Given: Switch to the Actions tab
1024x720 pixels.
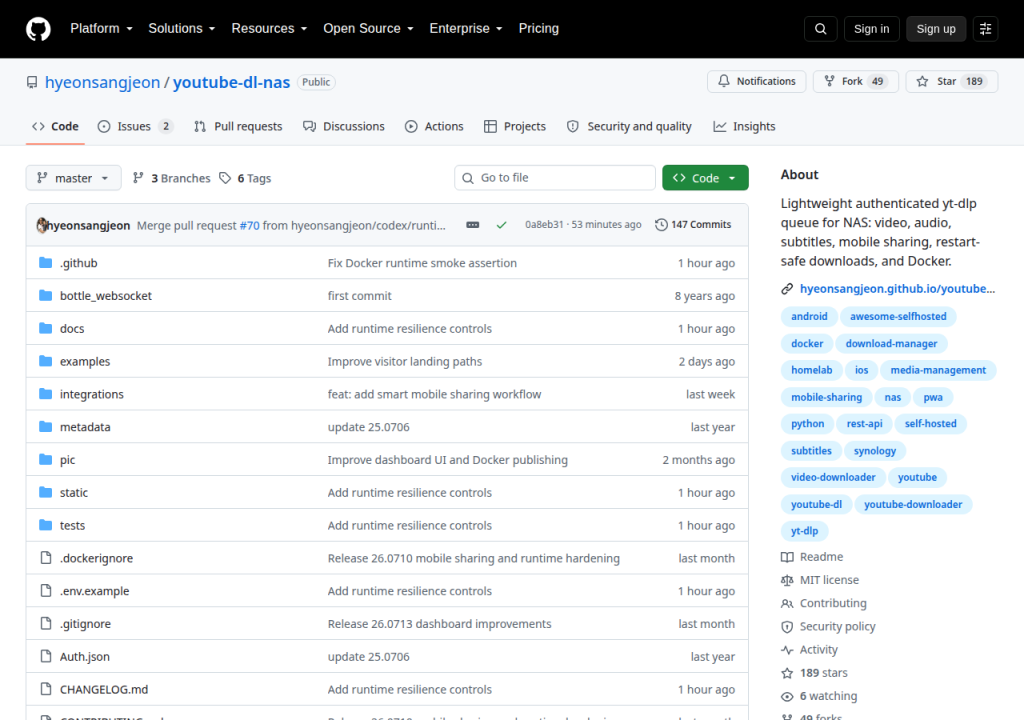Looking at the screenshot, I should click(434, 127).
